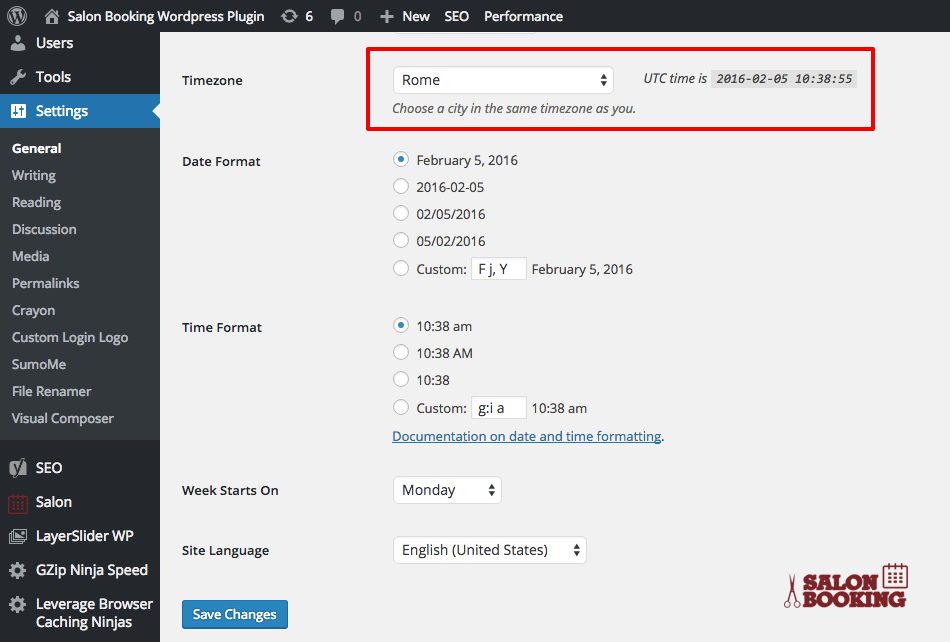Image resolution: width=950 pixels, height=642 pixels.
Task: Select the Custom time format radio
Action: point(400,407)
